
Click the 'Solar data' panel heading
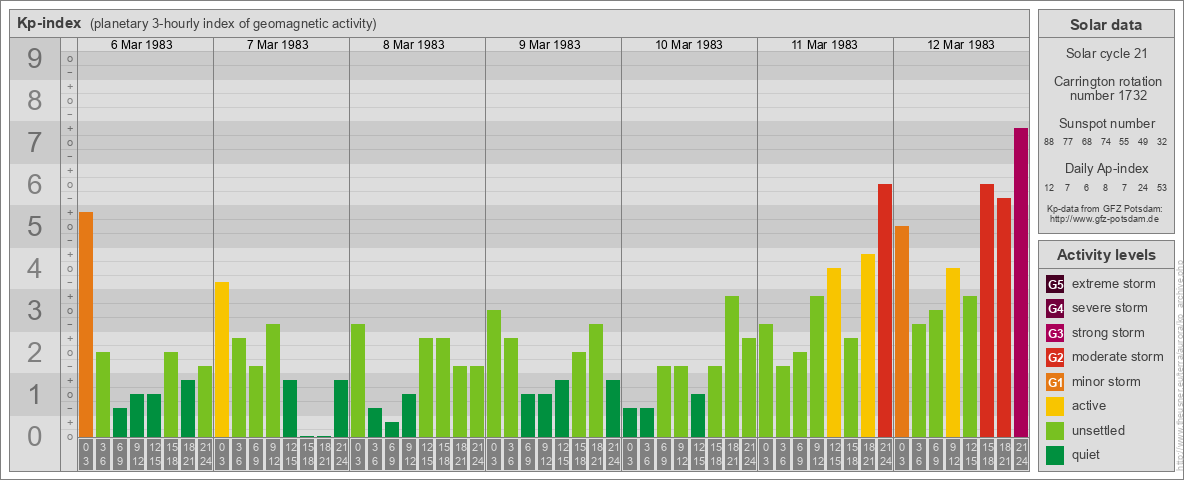pos(1106,25)
